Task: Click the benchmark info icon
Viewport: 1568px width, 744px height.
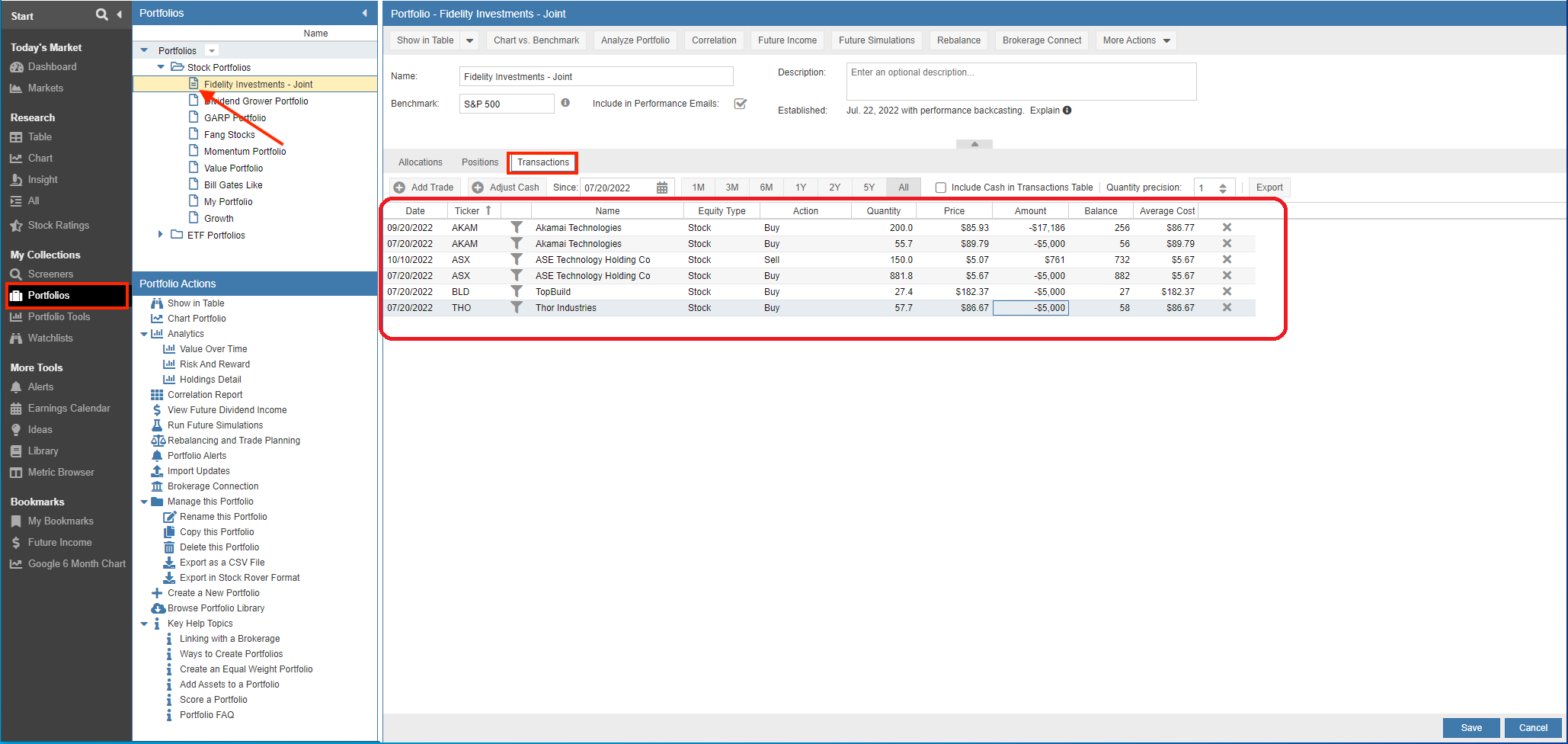Action: click(x=565, y=103)
